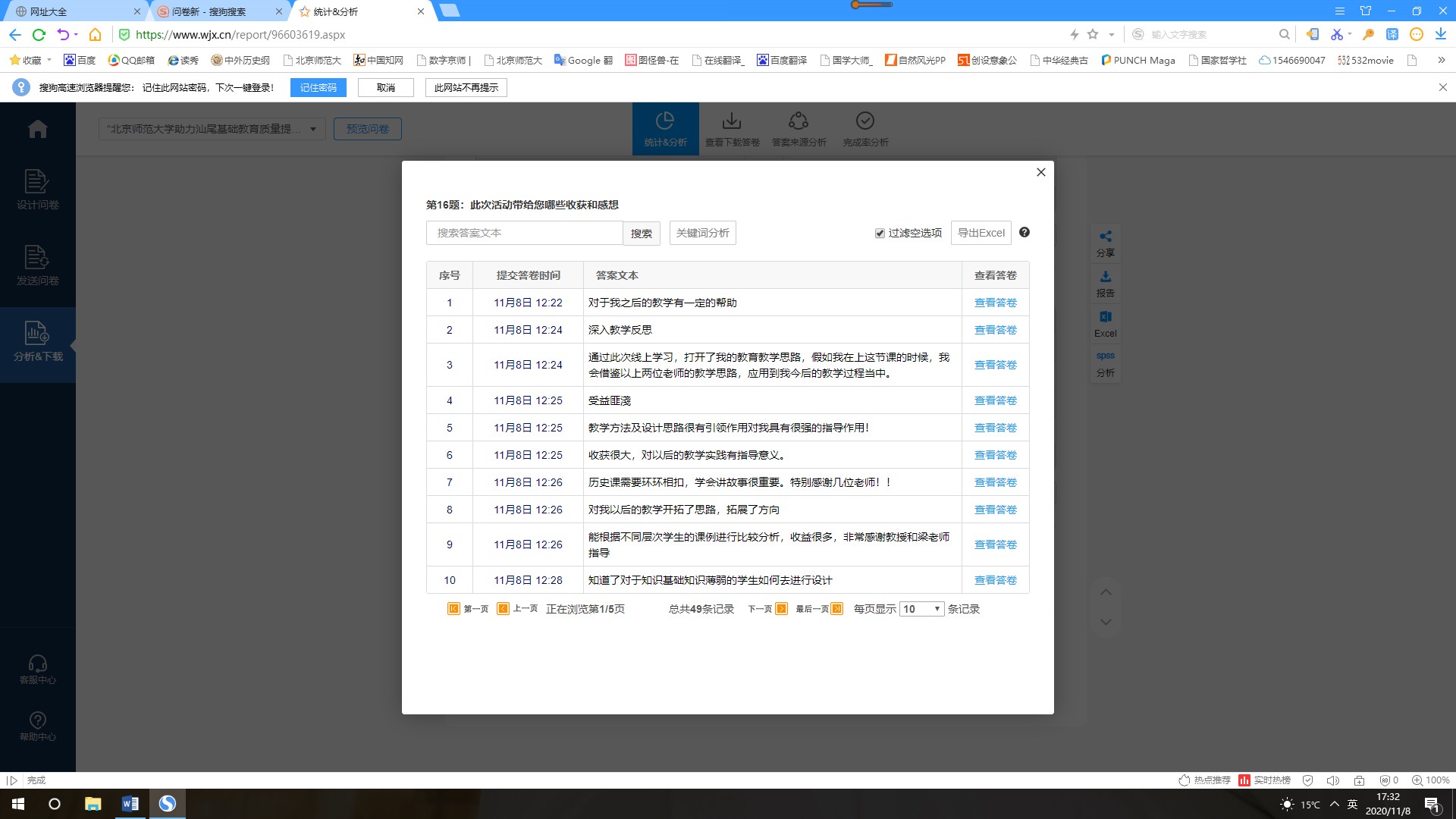The width and height of the screenshot is (1456, 819).
Task: Click 热点推荐 in status bar
Action: click(1205, 780)
